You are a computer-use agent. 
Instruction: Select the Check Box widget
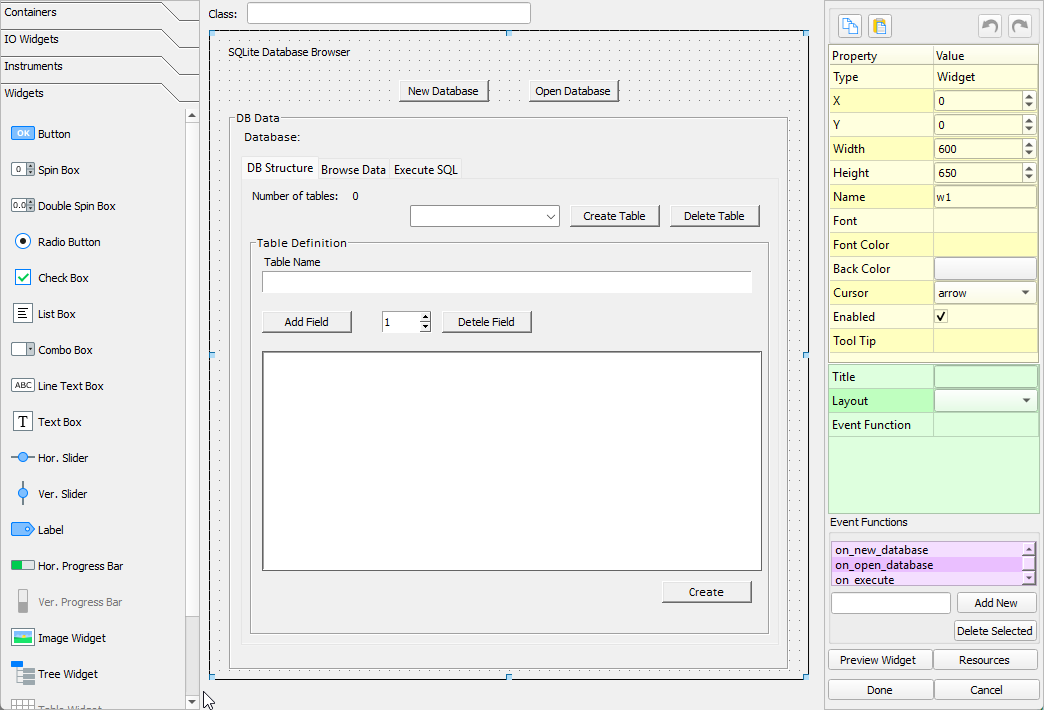(x=50, y=277)
